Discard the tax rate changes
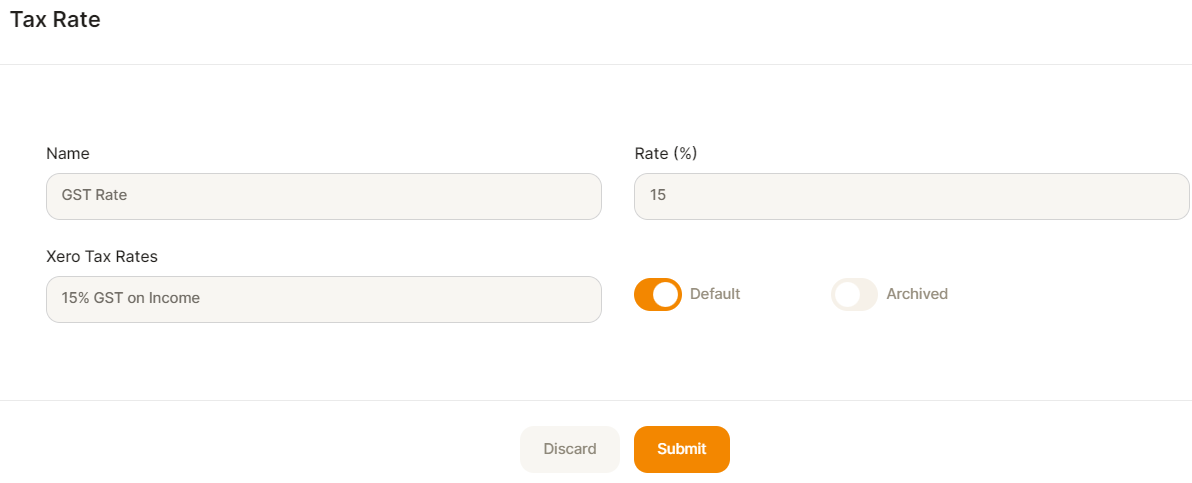 (x=570, y=450)
